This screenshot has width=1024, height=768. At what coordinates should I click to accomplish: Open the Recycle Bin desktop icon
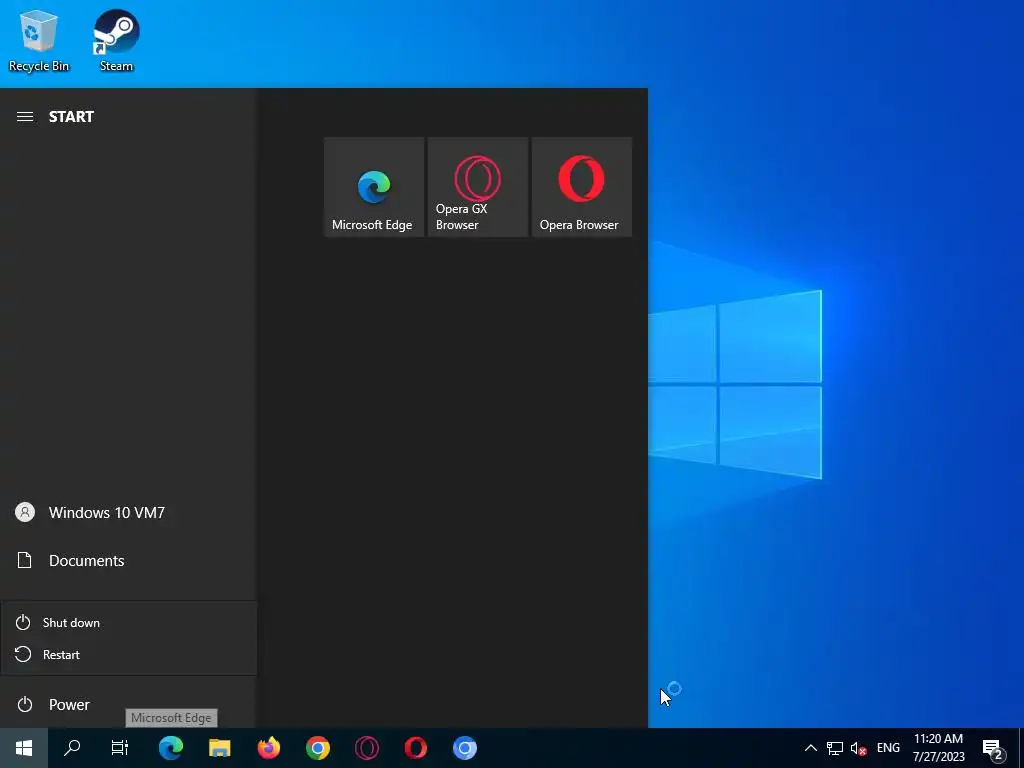[x=39, y=40]
